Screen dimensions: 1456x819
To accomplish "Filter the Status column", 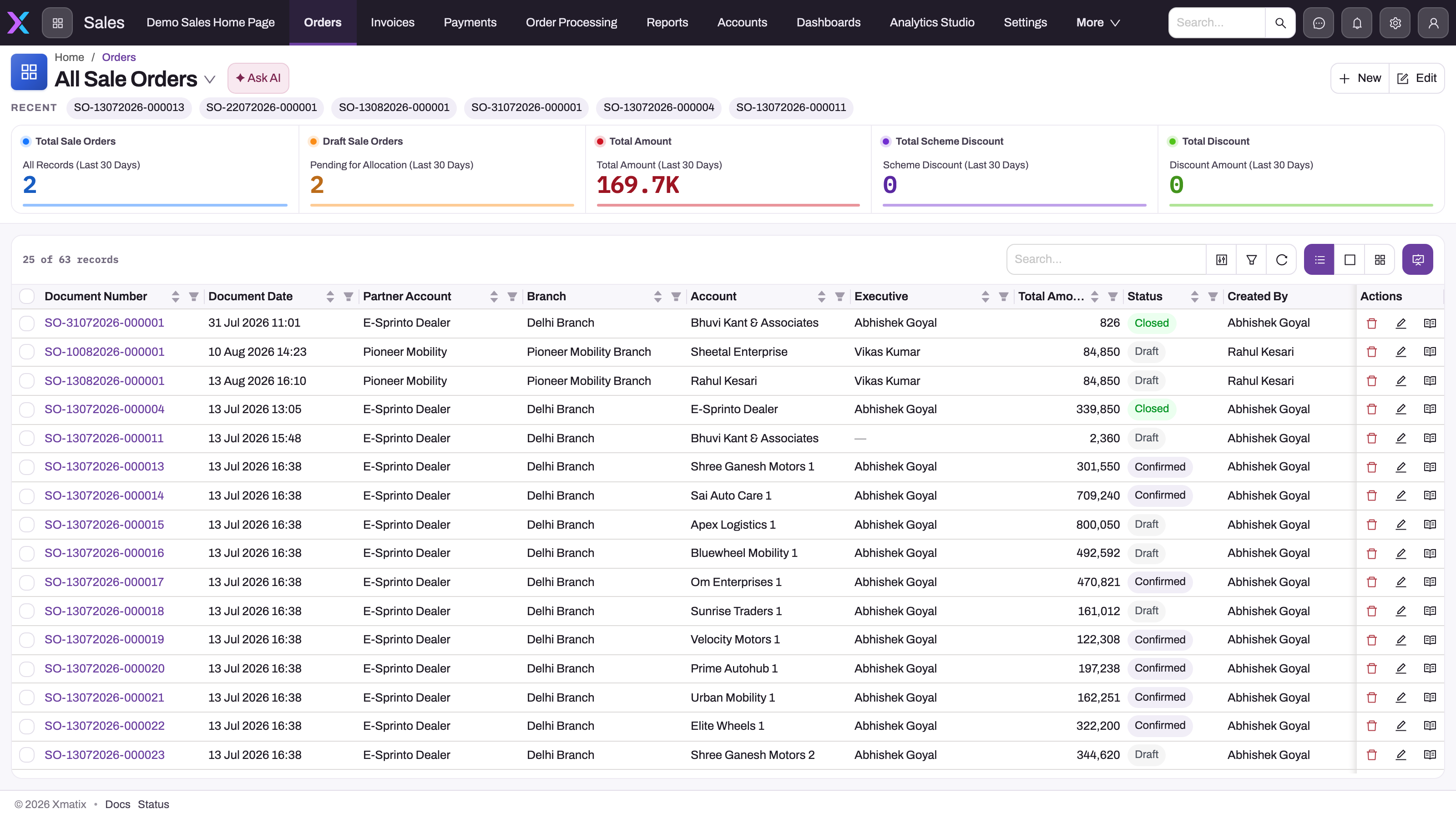I will (x=1213, y=296).
